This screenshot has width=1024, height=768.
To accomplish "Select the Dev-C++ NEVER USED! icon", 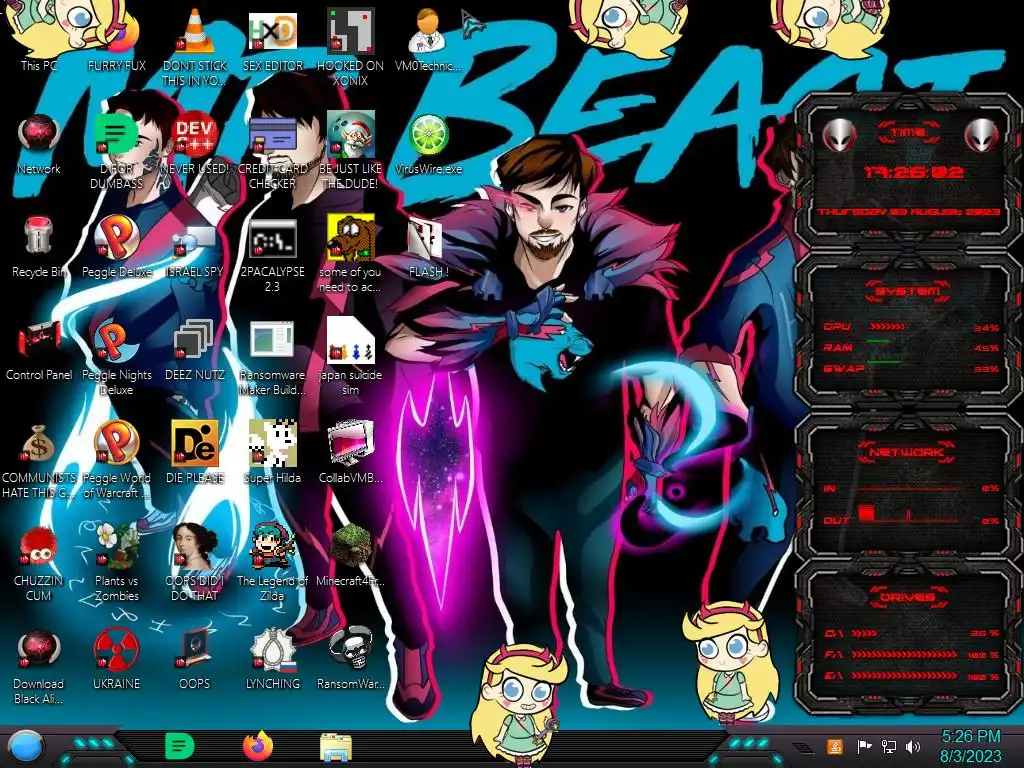I will pyautogui.click(x=195, y=144).
